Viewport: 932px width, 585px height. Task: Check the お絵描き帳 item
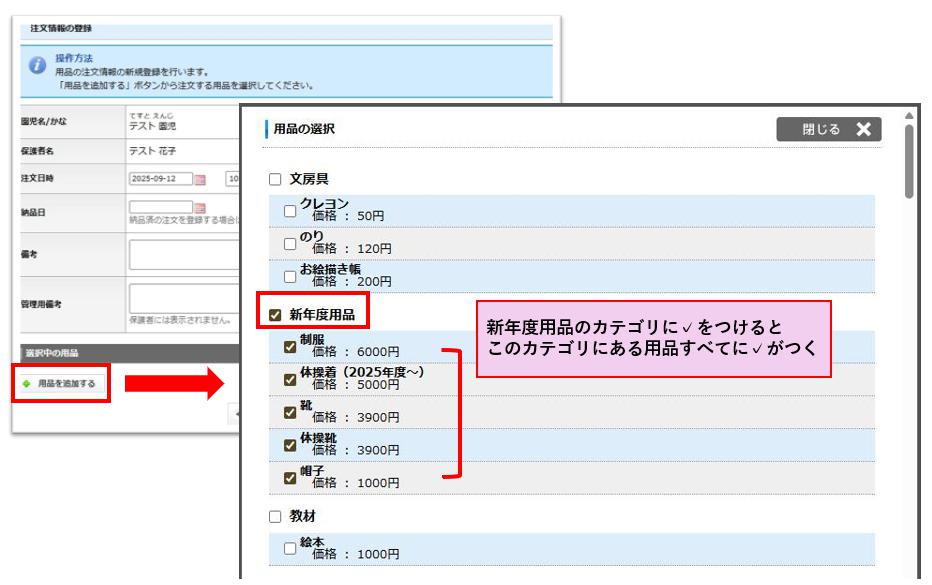click(x=290, y=276)
